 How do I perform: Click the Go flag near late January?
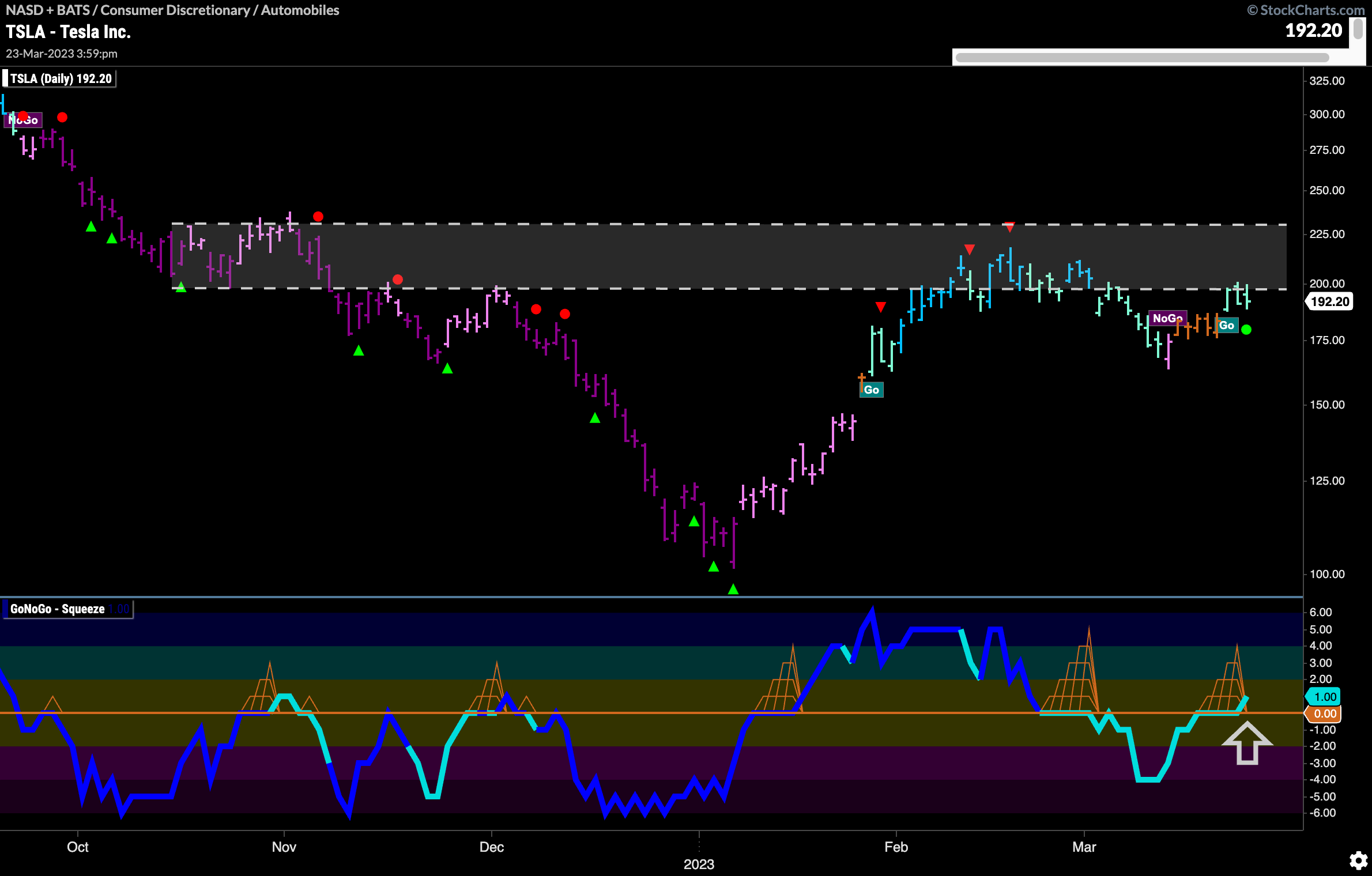coord(872,390)
